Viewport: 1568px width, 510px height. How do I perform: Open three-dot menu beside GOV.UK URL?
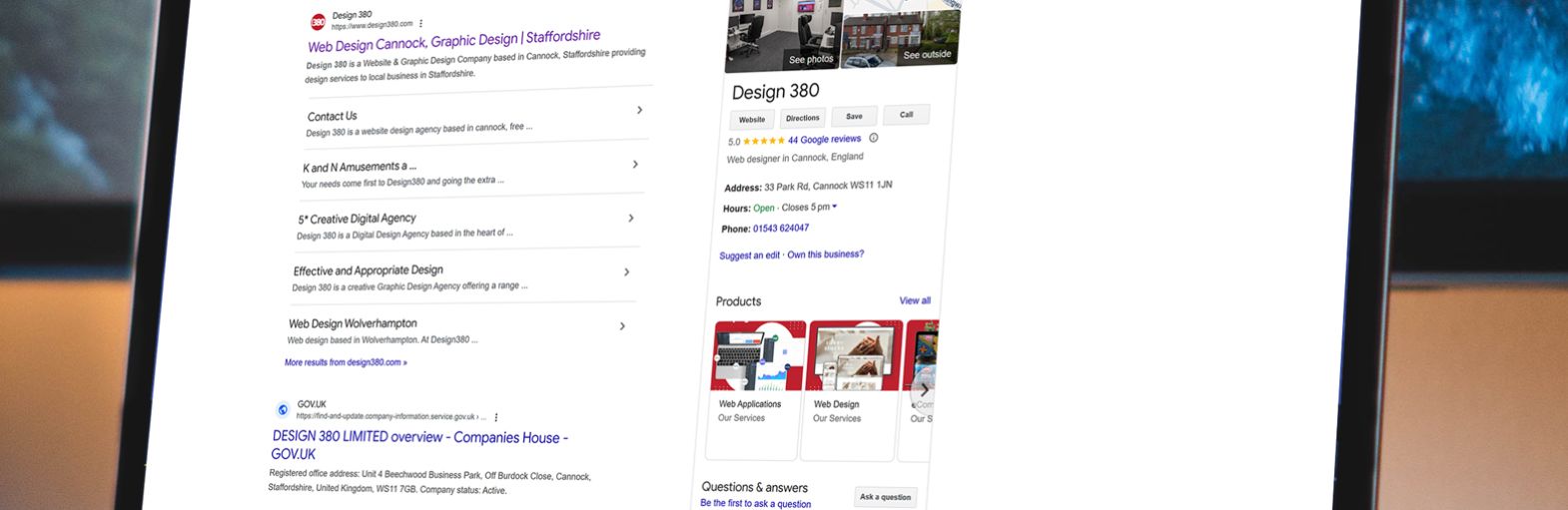[496, 417]
